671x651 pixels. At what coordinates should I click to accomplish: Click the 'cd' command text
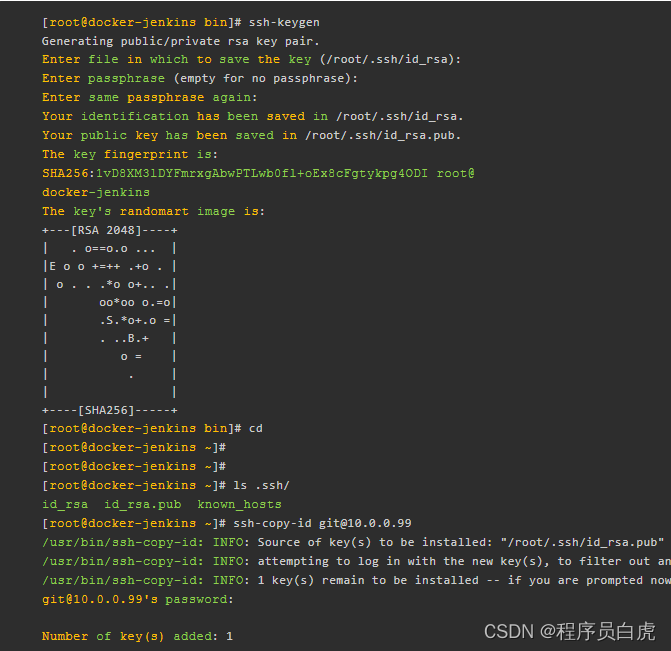coord(256,428)
